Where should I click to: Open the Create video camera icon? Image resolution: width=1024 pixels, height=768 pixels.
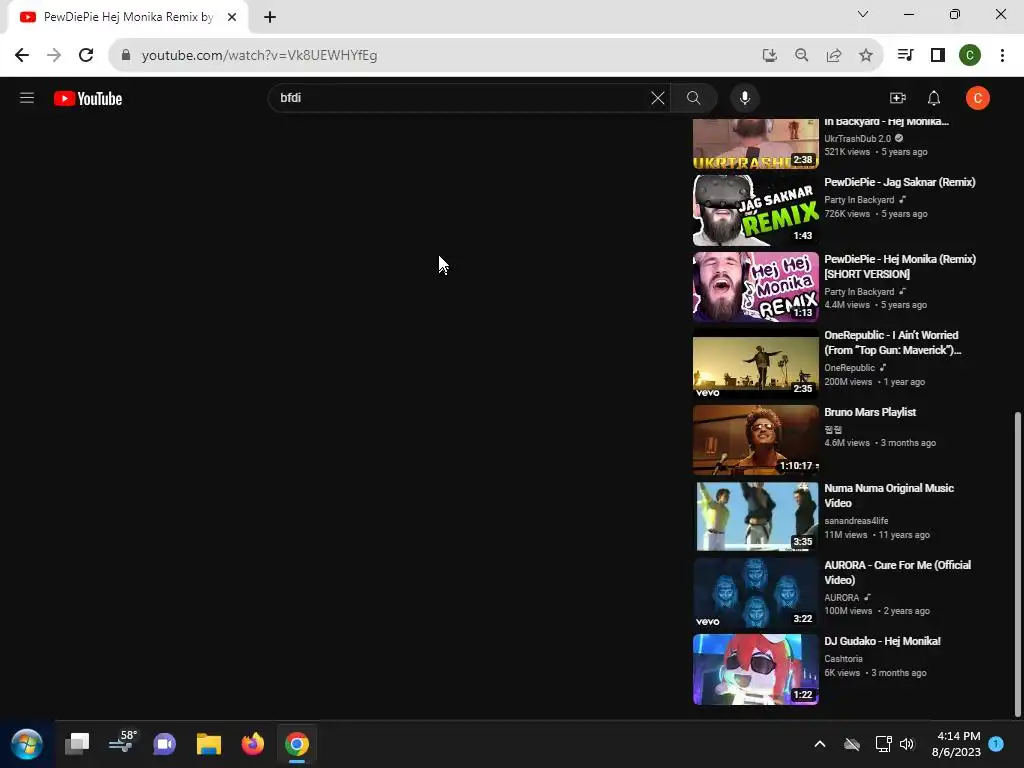pos(898,98)
